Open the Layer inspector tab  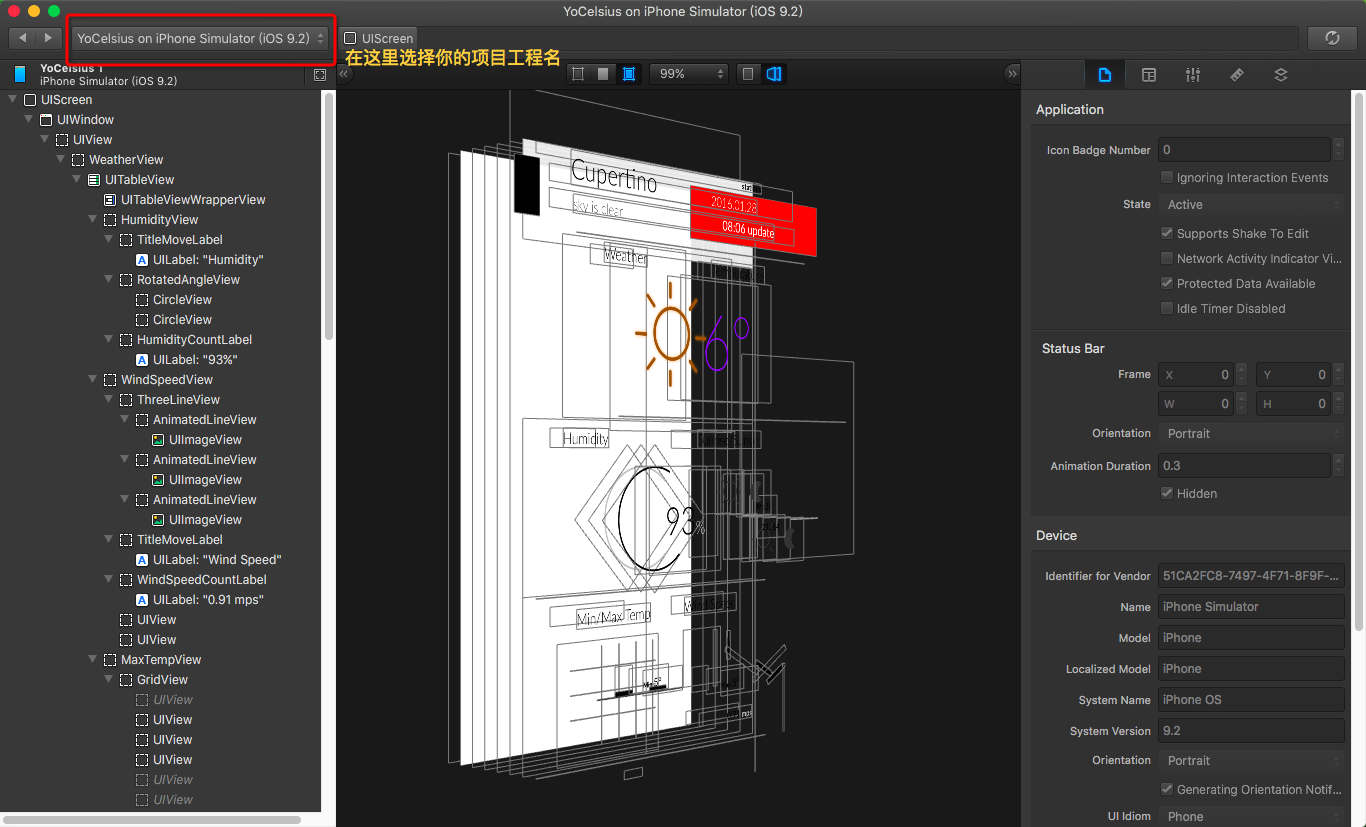(x=1281, y=75)
